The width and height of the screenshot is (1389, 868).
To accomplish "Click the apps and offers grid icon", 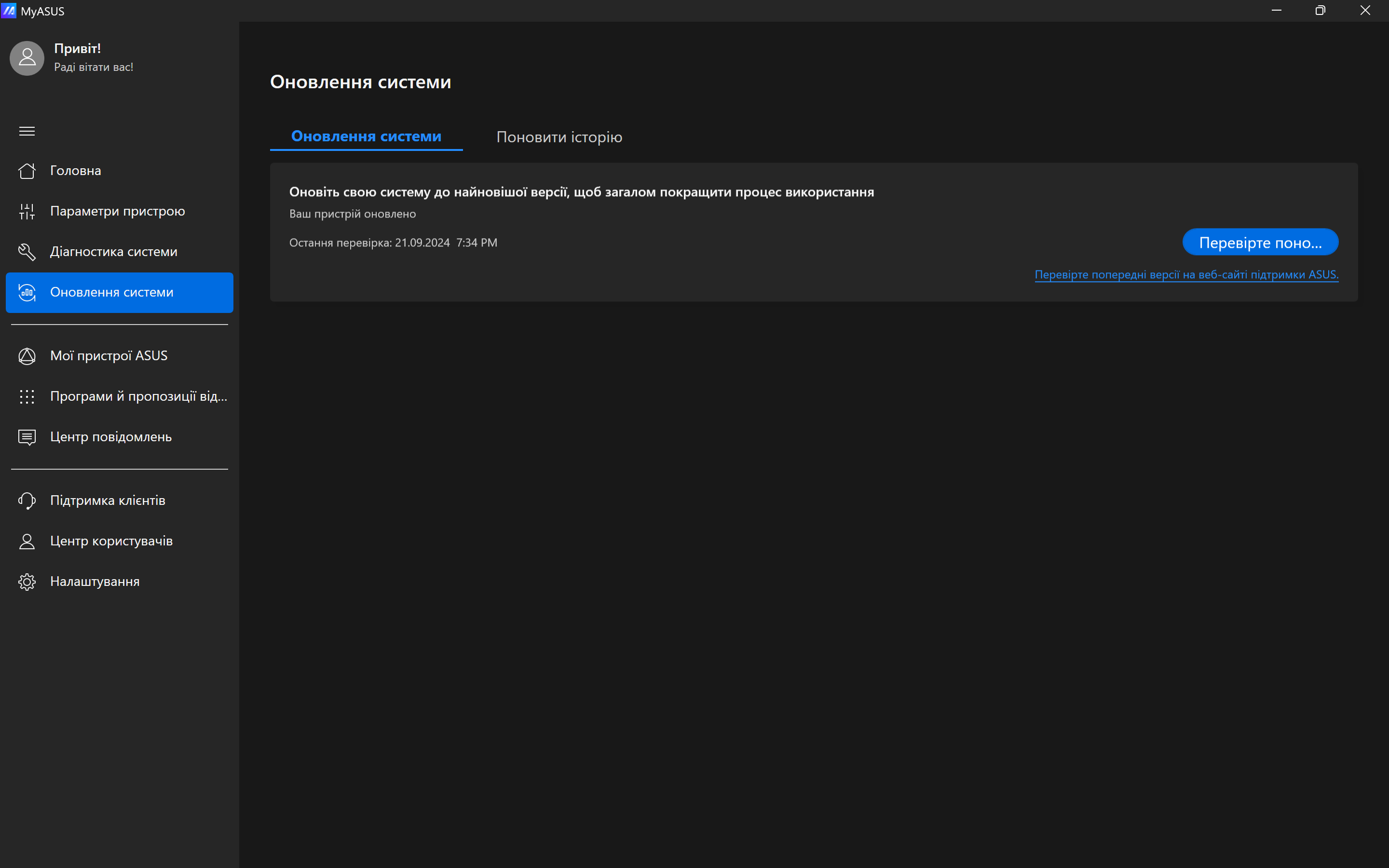I will (x=27, y=397).
